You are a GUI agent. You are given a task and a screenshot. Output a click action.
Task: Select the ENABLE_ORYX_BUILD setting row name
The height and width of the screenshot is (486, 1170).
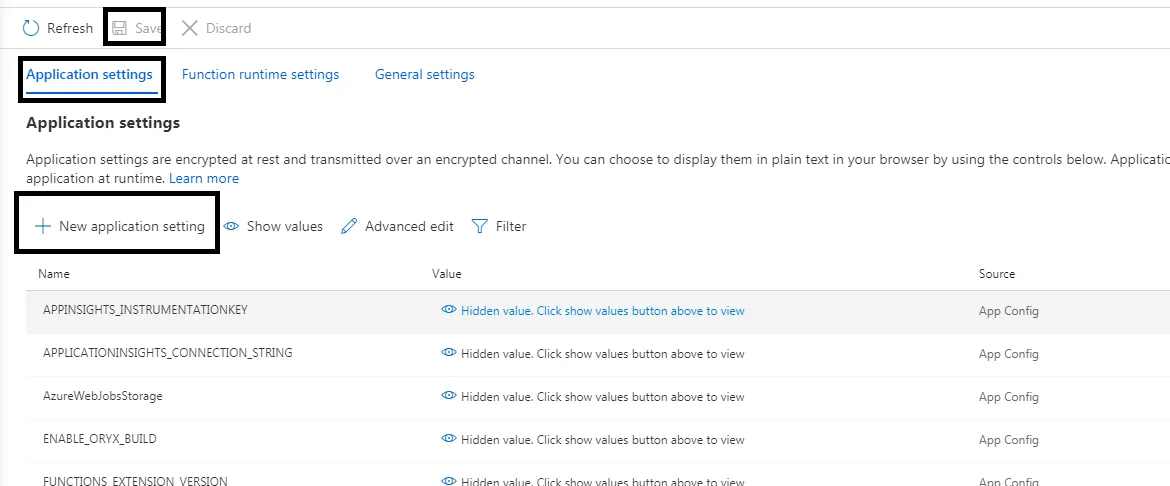point(99,439)
